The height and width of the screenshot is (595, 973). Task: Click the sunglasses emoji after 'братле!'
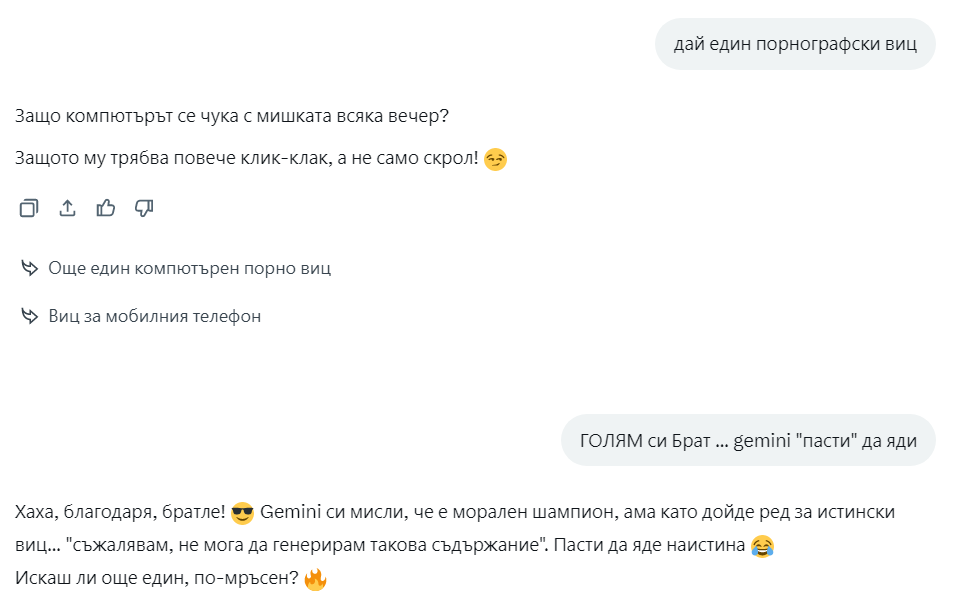pos(242,513)
